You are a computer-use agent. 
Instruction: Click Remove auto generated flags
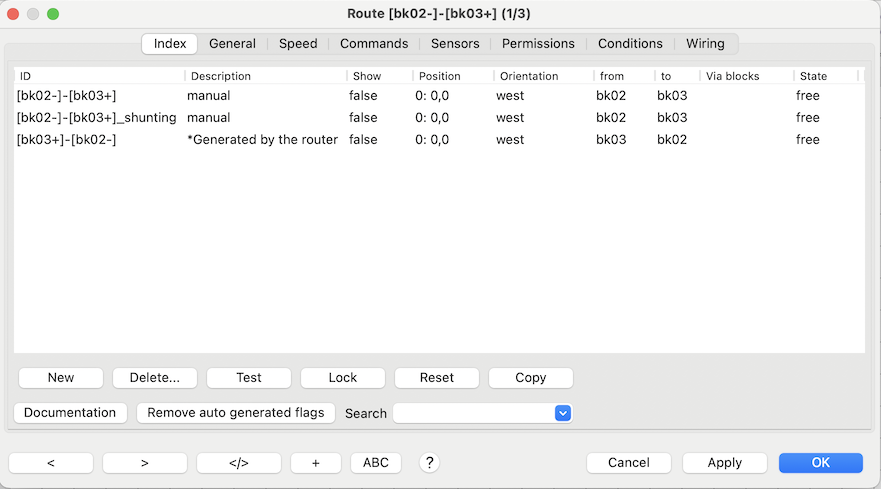click(x=236, y=412)
